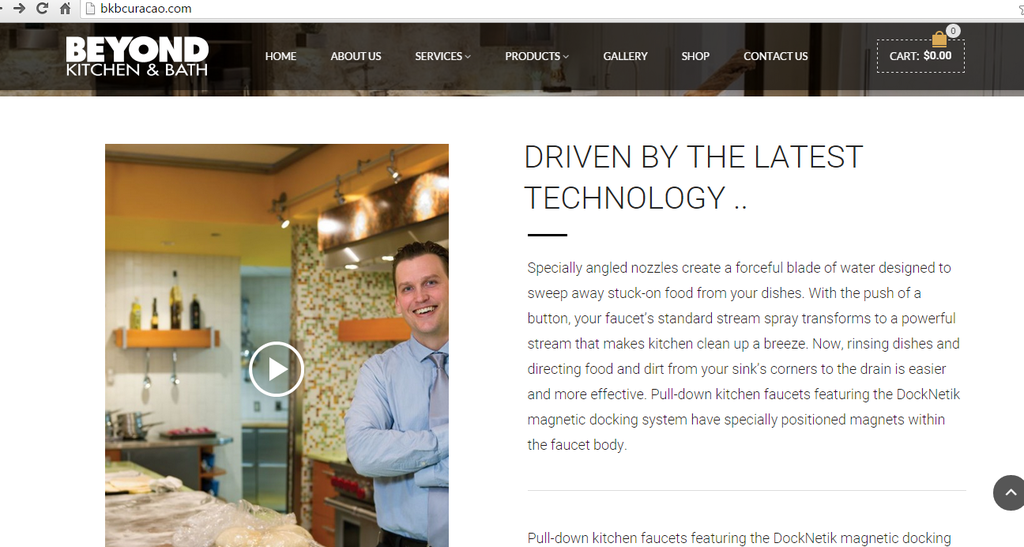Image resolution: width=1024 pixels, height=547 pixels.
Task: Click the browser home icon
Action: tap(65, 8)
